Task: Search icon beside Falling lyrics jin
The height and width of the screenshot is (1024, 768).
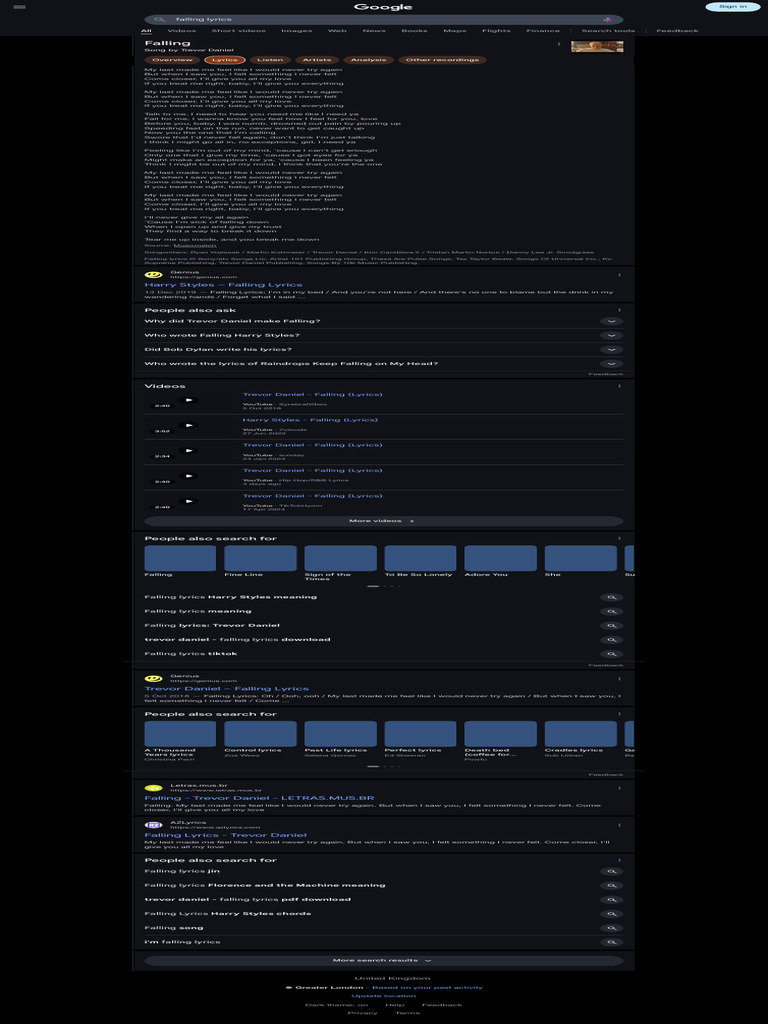Action: coord(611,871)
